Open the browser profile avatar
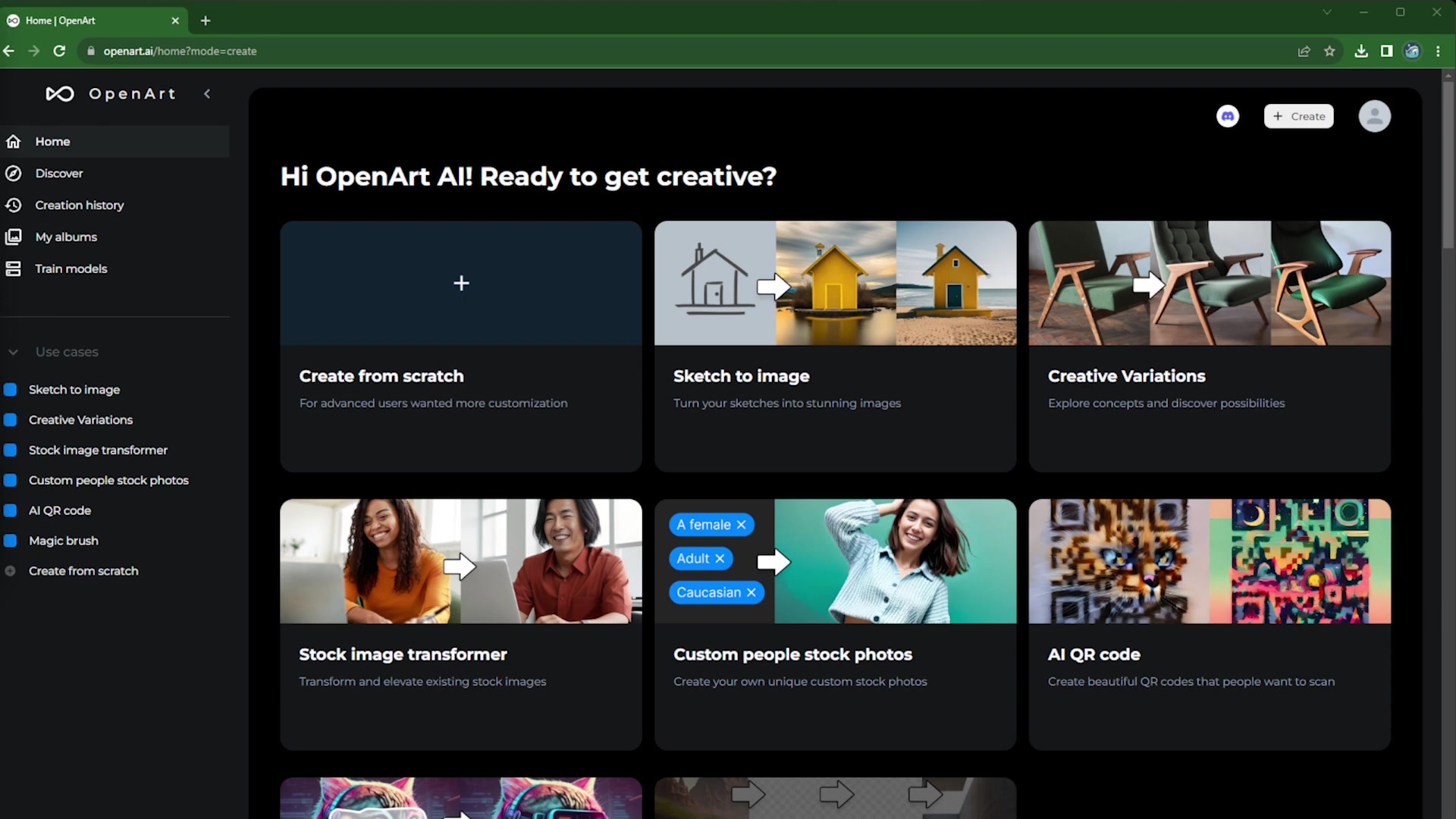This screenshot has width=1456, height=819. point(1412,51)
